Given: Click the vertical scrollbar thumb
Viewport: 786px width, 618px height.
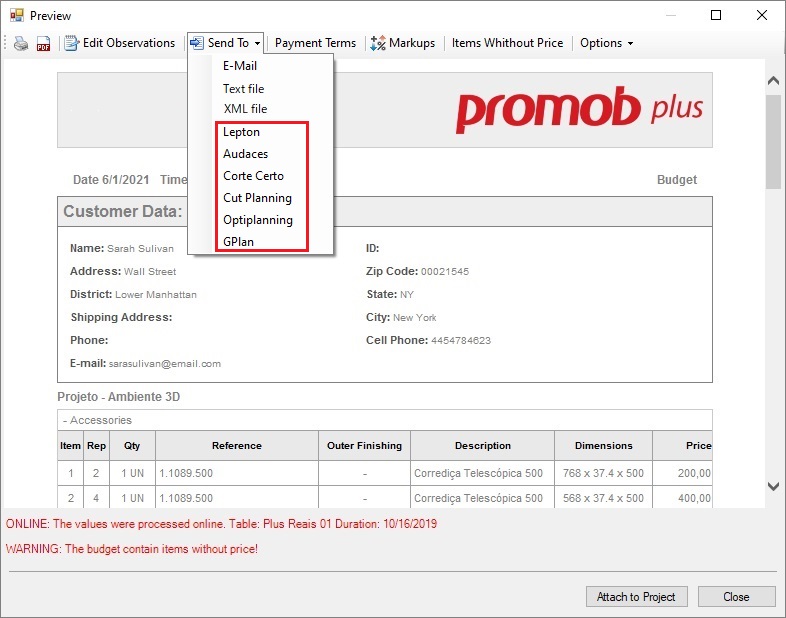Looking at the screenshot, I should (773, 141).
